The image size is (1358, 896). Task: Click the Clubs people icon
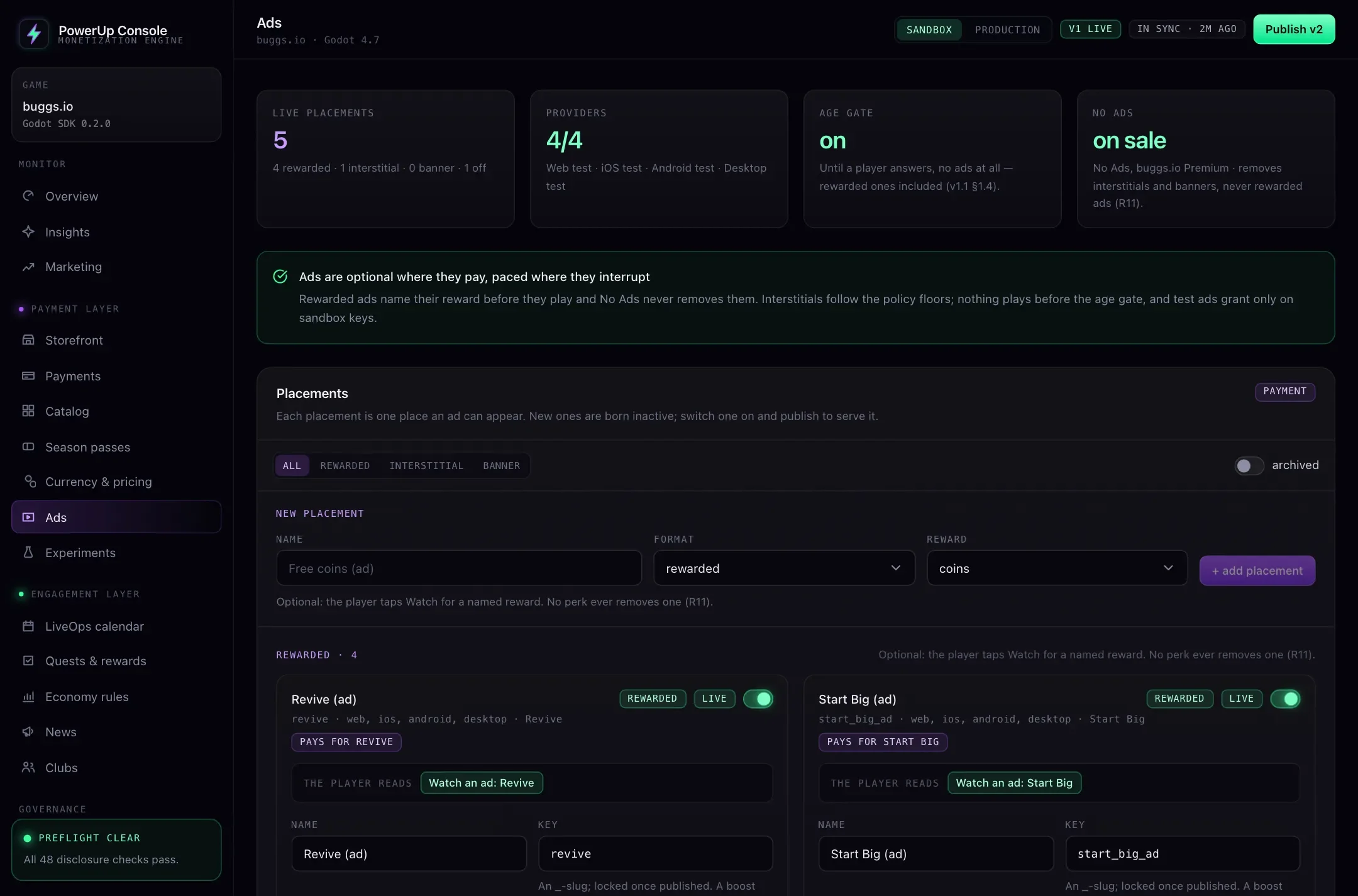(x=28, y=768)
